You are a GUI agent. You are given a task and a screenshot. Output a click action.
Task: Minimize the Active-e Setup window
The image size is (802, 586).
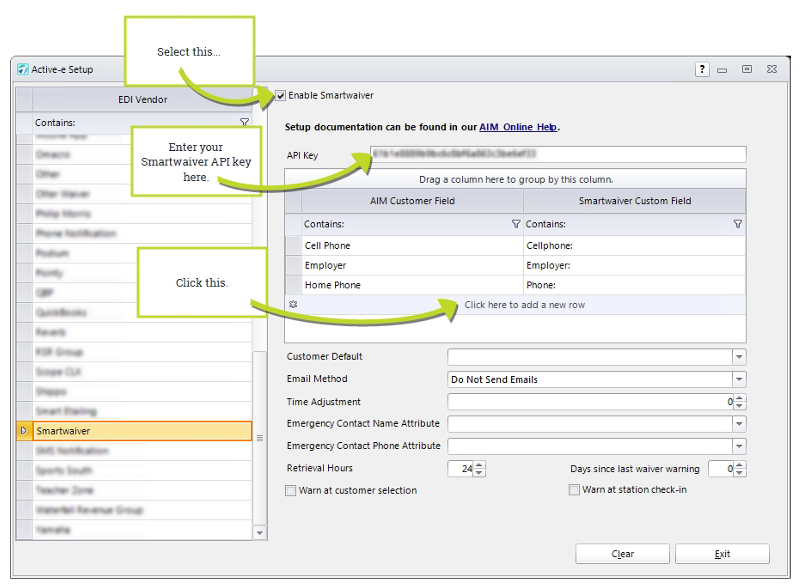[x=722, y=70]
